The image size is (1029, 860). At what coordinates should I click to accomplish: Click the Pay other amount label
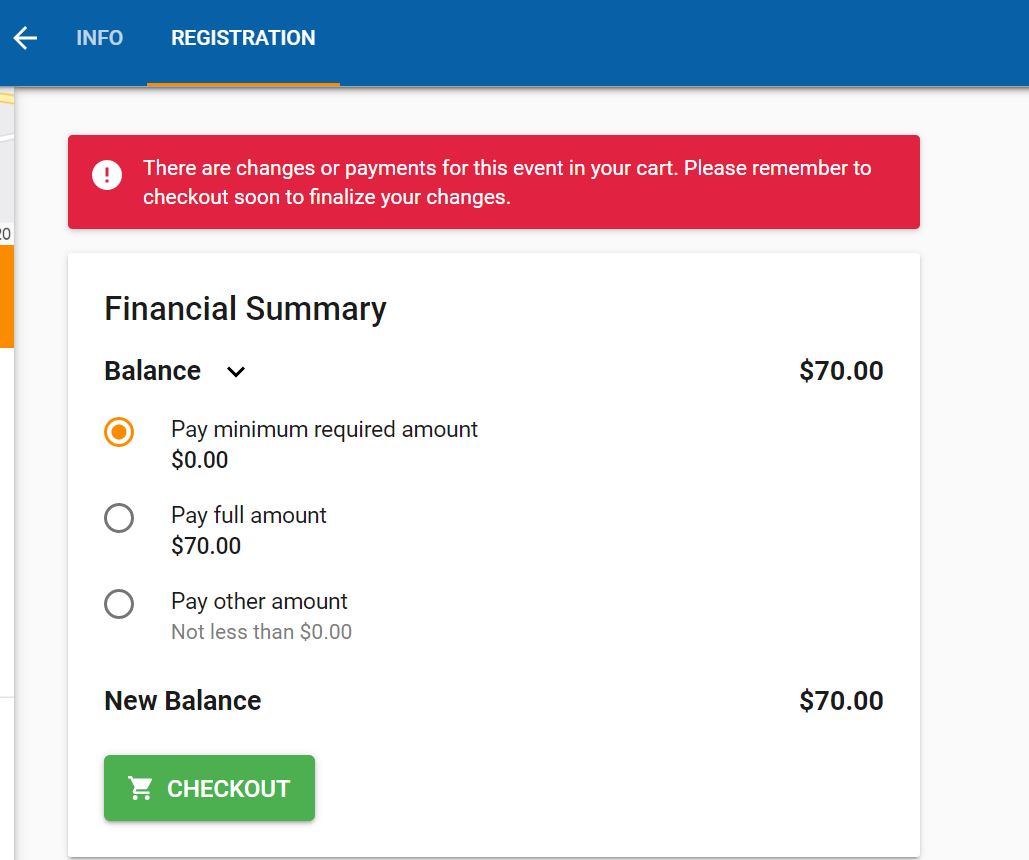click(x=259, y=601)
